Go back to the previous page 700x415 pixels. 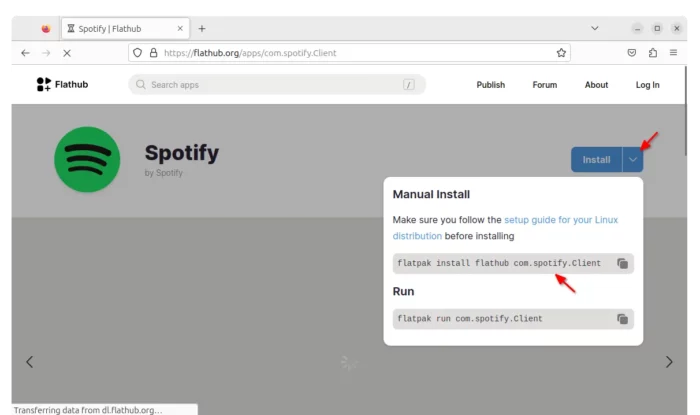point(25,53)
